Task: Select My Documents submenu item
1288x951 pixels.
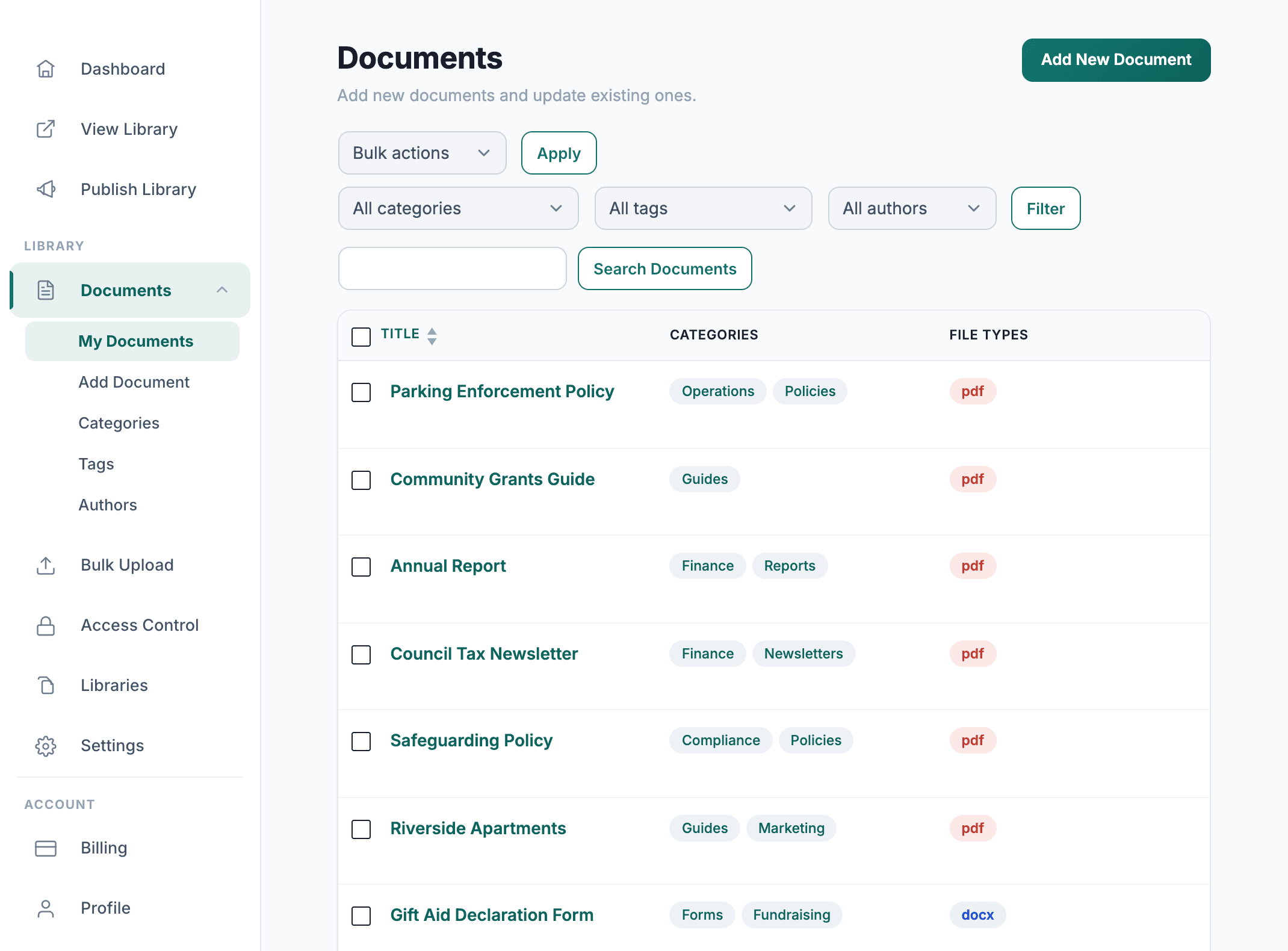Action: click(132, 341)
